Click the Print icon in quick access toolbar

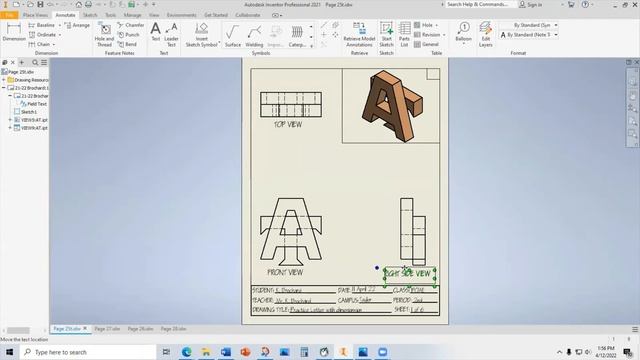88,4
